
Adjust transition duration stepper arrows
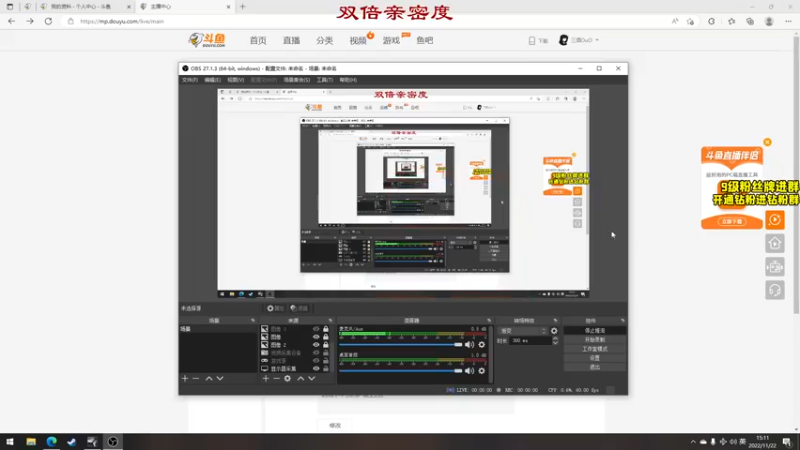coord(555,341)
